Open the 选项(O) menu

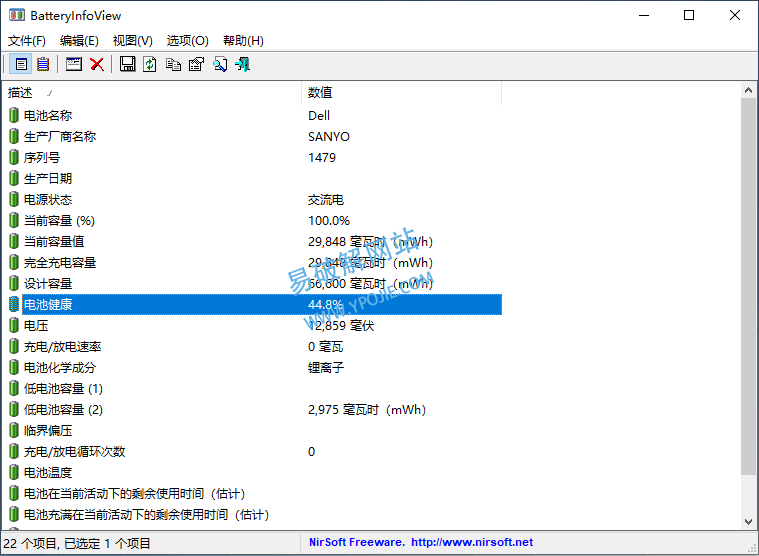click(x=187, y=40)
